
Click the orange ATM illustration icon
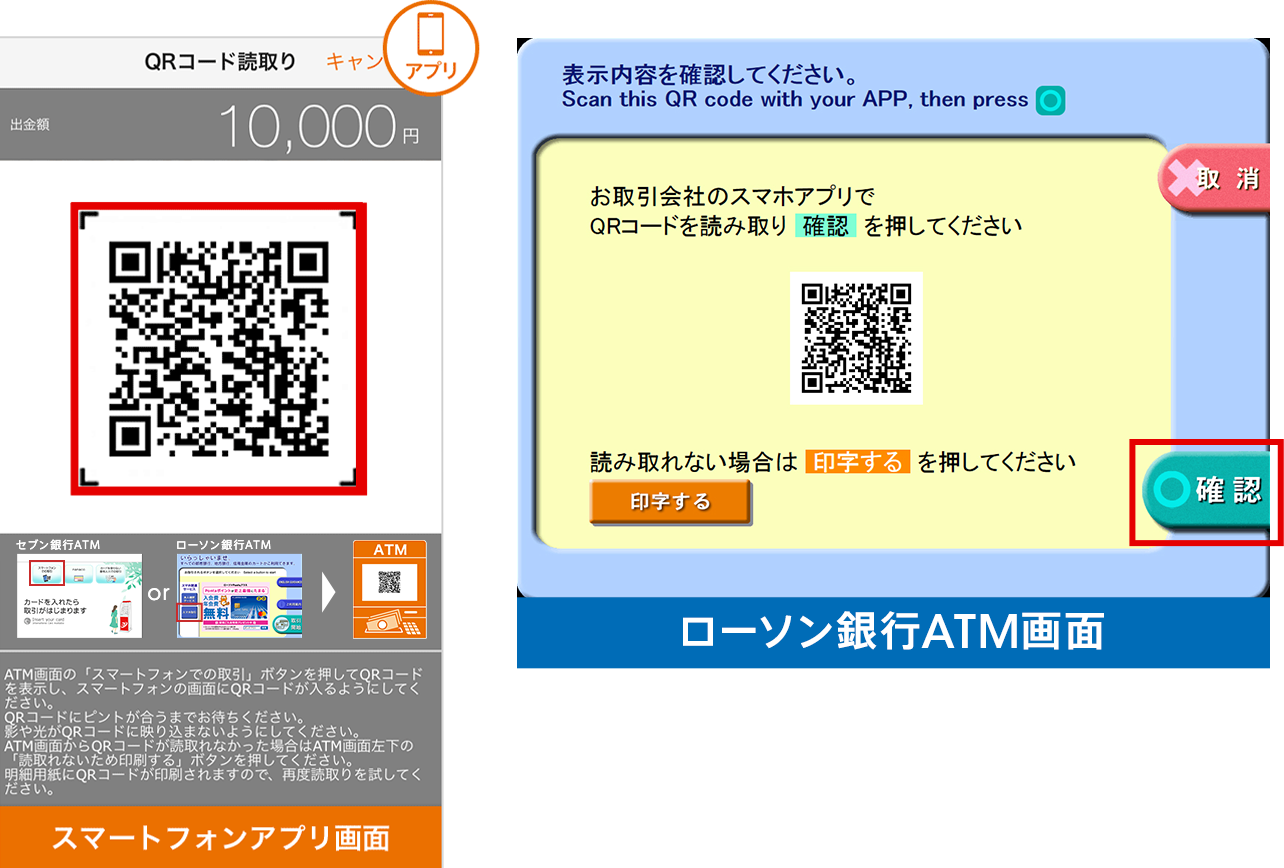(389, 589)
